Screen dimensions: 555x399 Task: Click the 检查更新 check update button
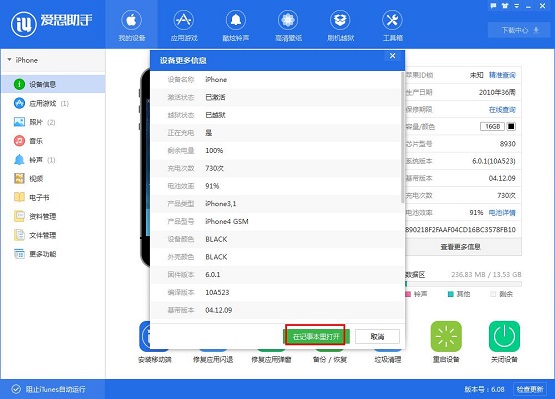(530, 389)
